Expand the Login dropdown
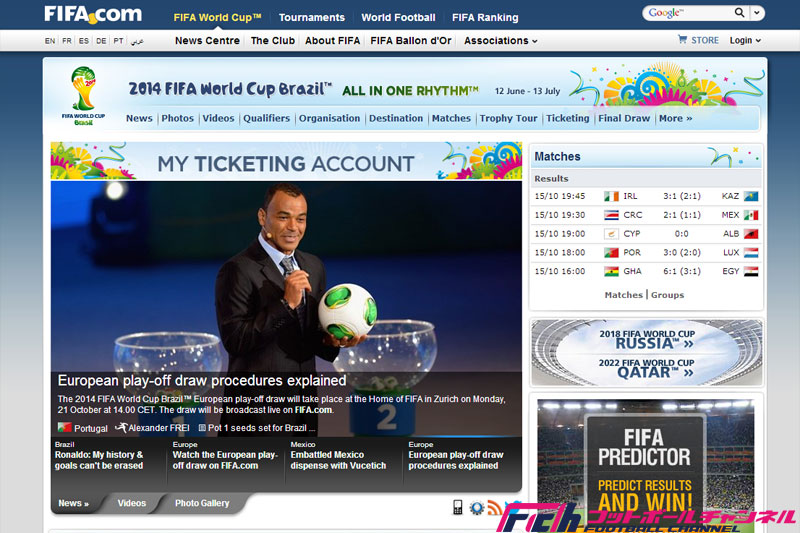The height and width of the screenshot is (533, 800). [x=745, y=41]
